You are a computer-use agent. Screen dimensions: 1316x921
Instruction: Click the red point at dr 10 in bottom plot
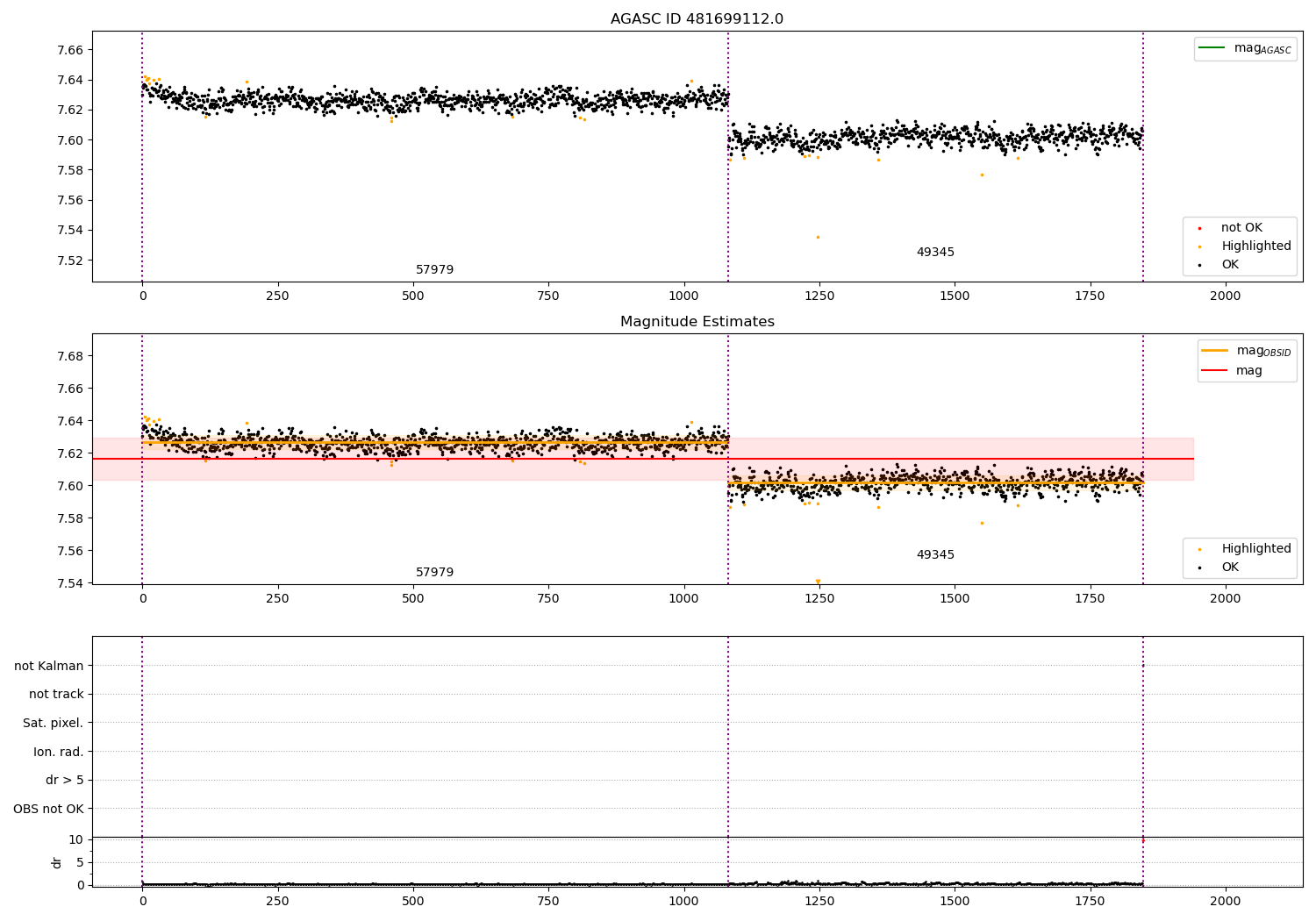point(1142,840)
